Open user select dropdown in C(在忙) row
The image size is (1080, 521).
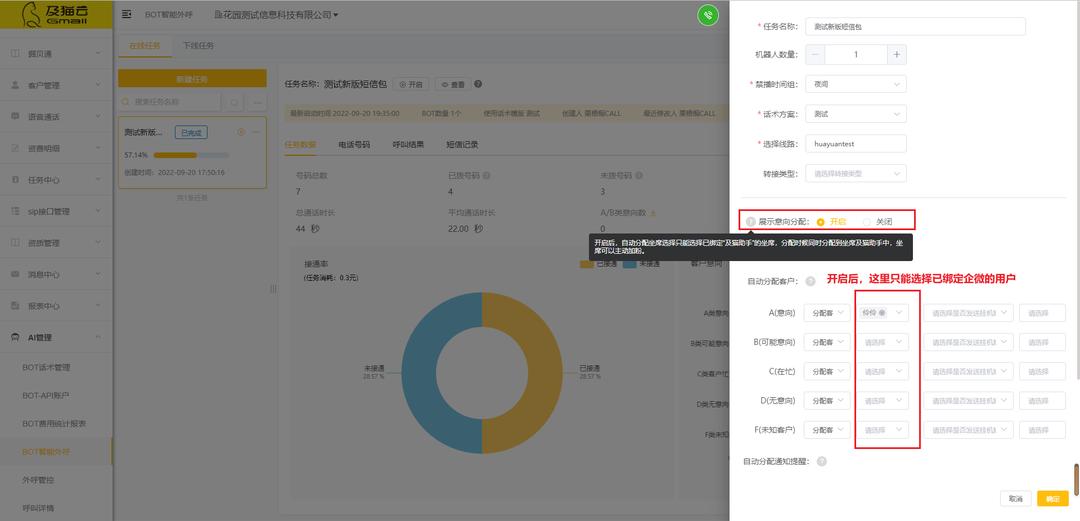click(884, 371)
